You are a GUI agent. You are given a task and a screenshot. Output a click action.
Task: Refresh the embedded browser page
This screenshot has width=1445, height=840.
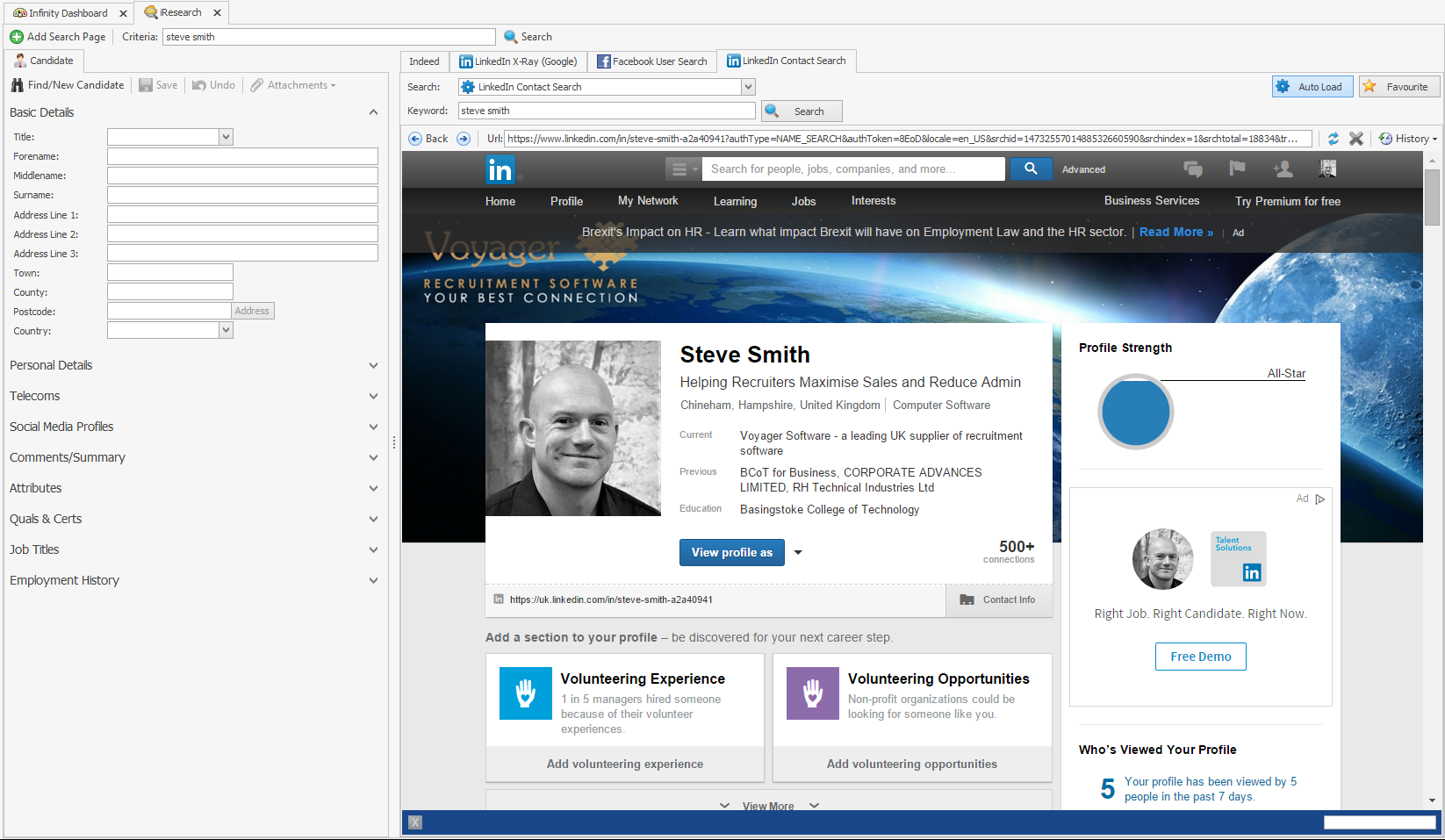coord(1334,139)
